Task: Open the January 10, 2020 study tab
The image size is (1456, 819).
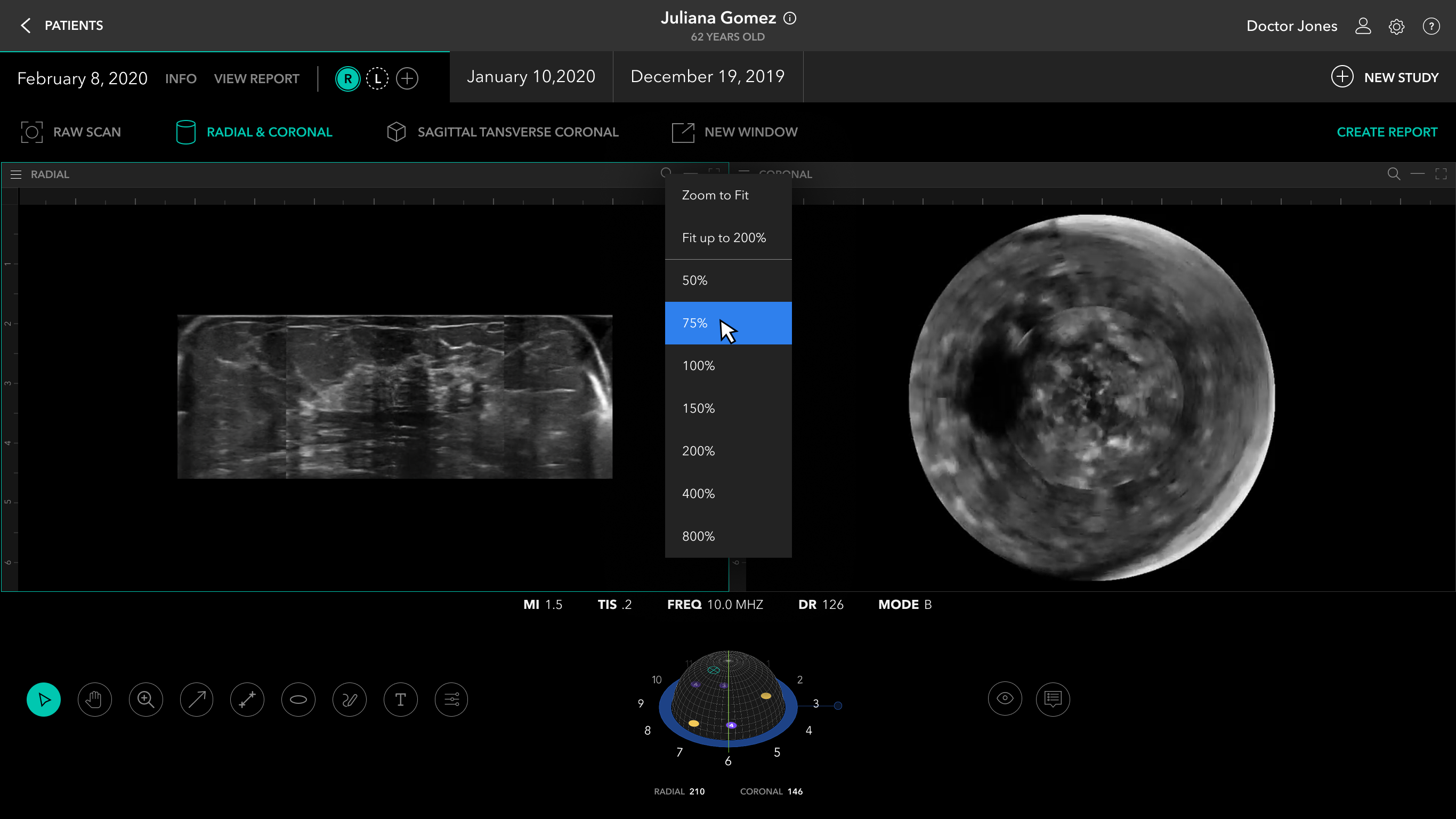Action: pos(531,77)
